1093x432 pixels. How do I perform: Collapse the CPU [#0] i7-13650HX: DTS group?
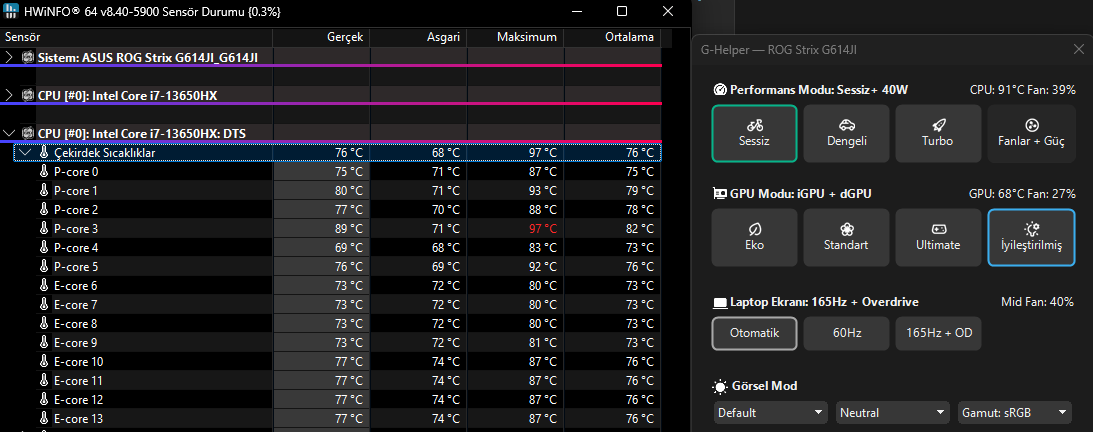9,133
